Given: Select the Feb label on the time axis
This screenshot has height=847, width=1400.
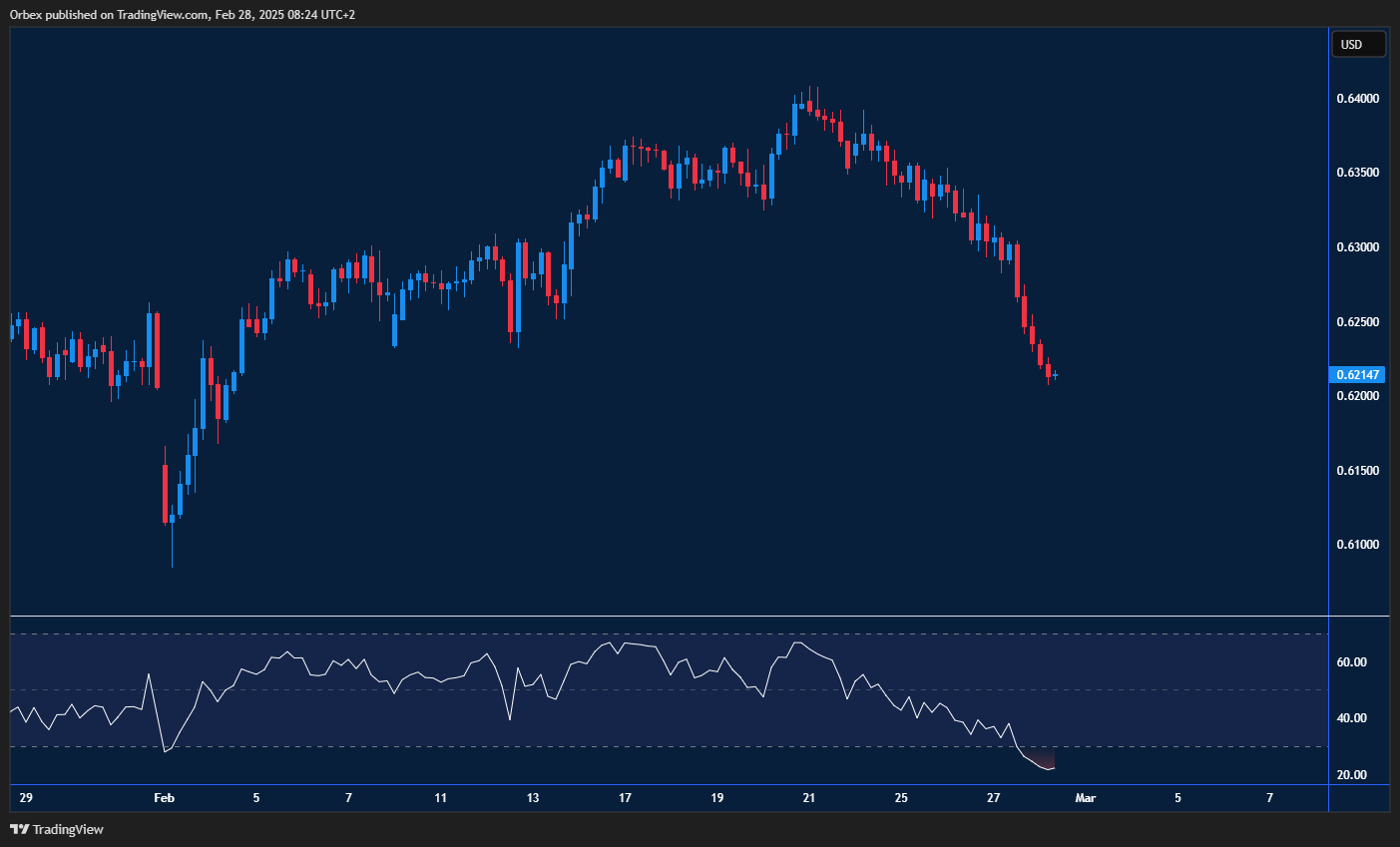Looking at the screenshot, I should 164,798.
